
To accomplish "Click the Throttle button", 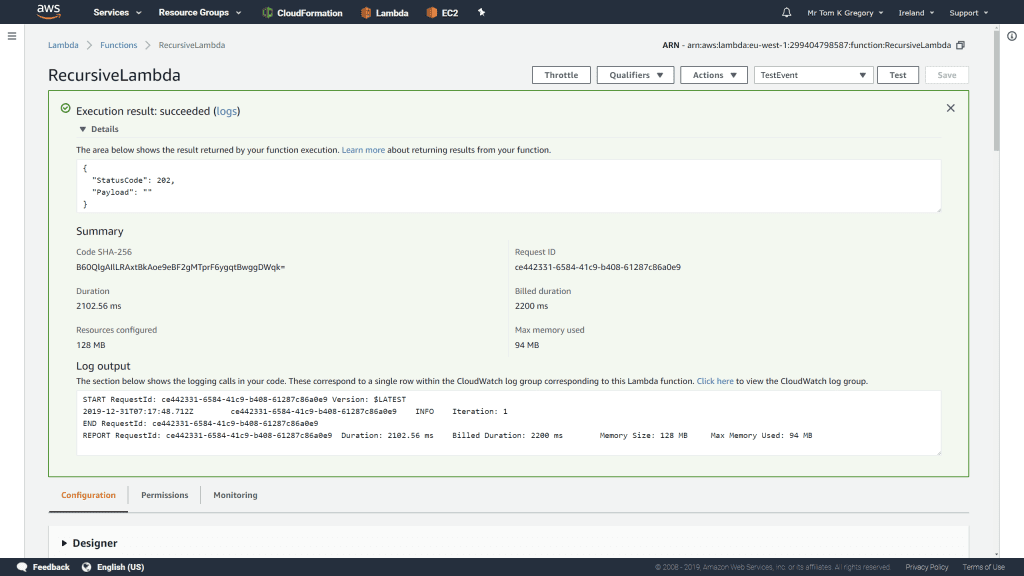I will pyautogui.click(x=561, y=75).
